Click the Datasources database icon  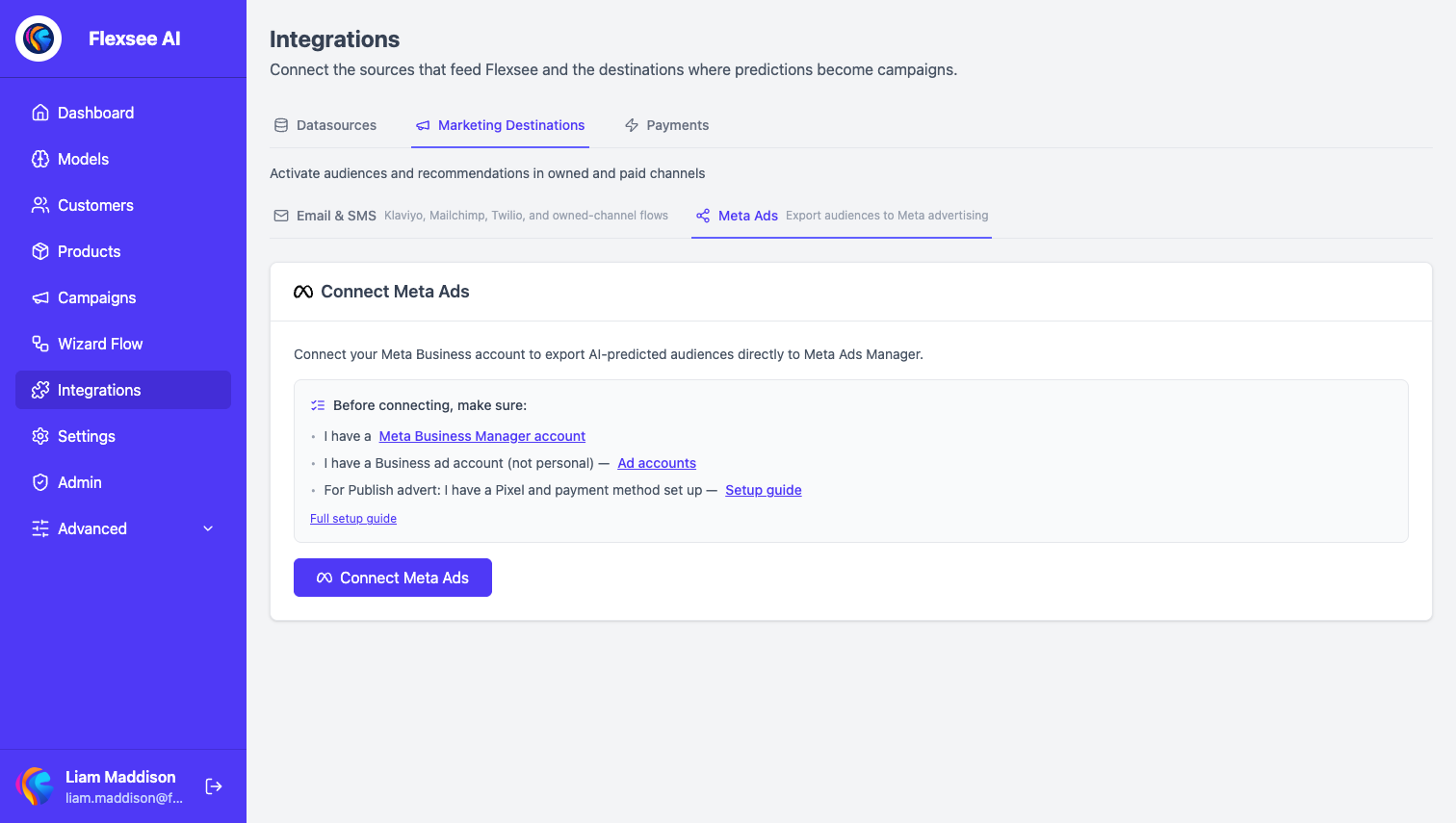[x=281, y=125]
